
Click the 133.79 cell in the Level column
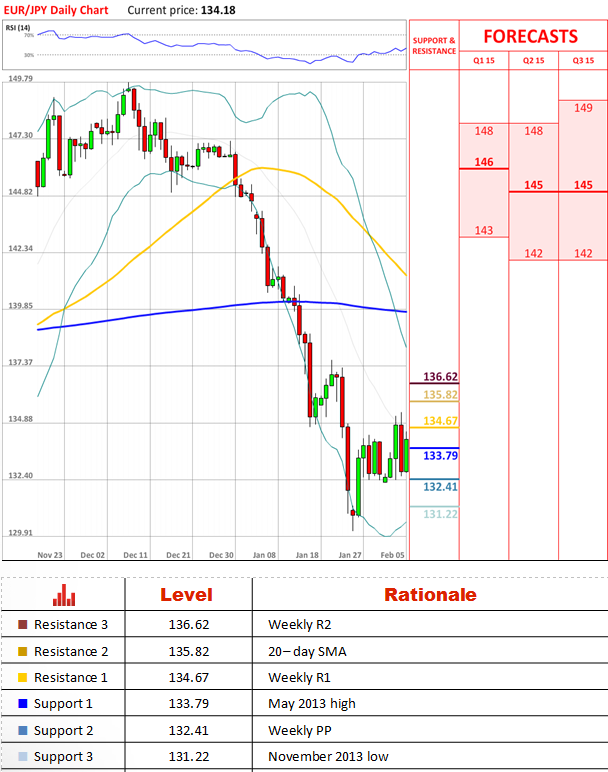click(x=189, y=704)
